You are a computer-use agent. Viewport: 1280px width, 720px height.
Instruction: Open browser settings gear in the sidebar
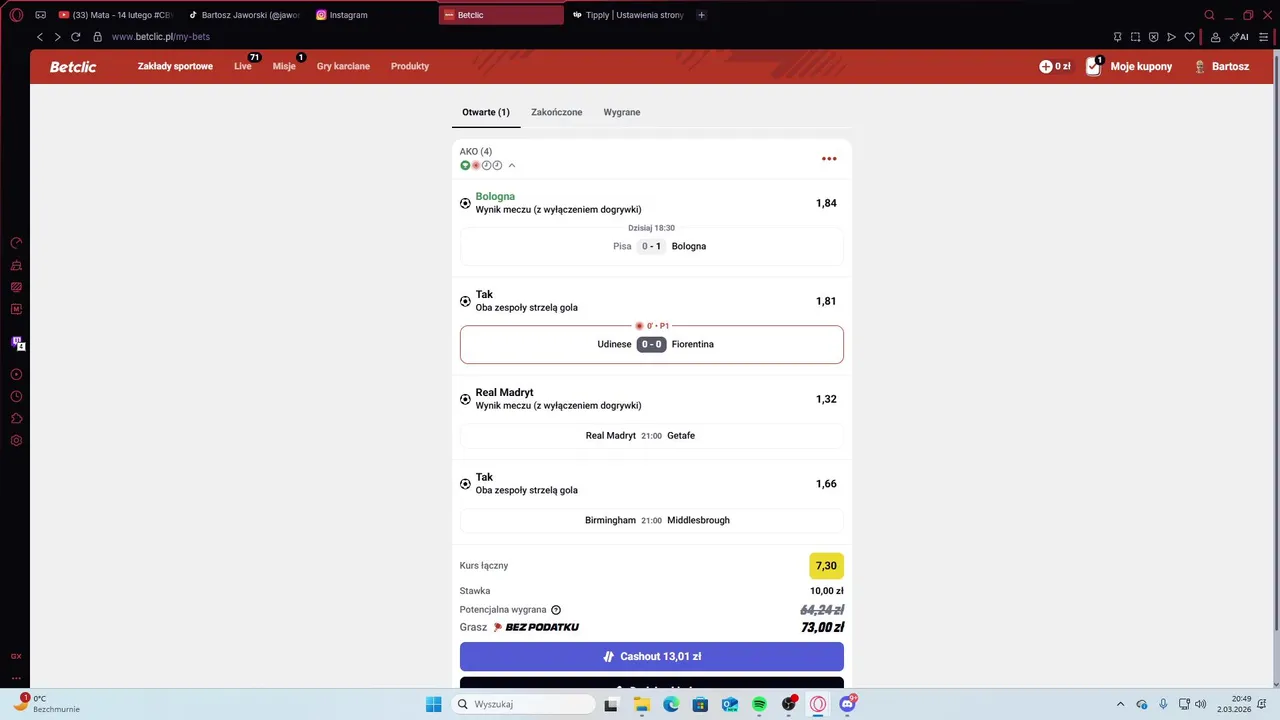coord(16,441)
